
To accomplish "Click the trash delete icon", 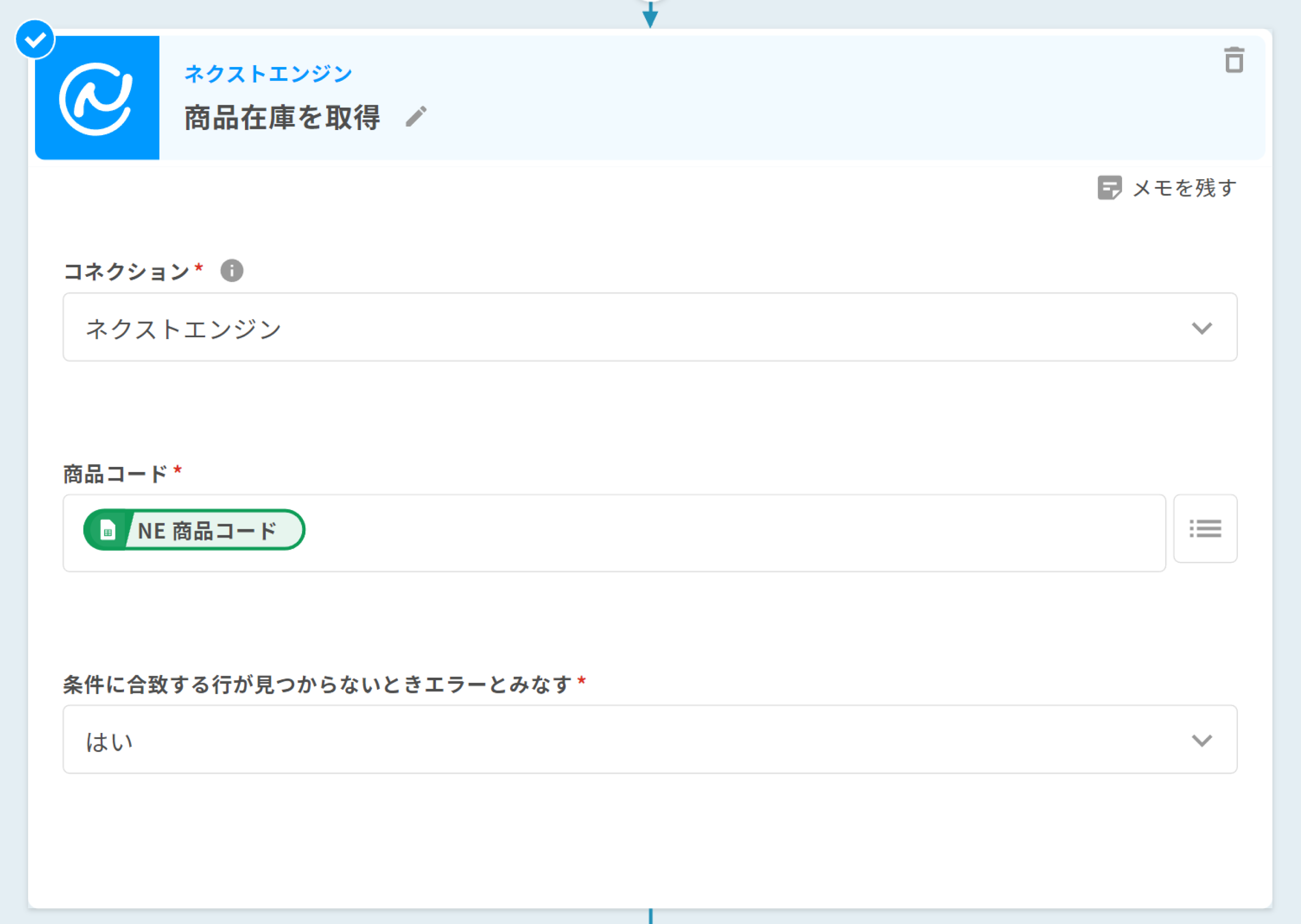I will point(1233,60).
